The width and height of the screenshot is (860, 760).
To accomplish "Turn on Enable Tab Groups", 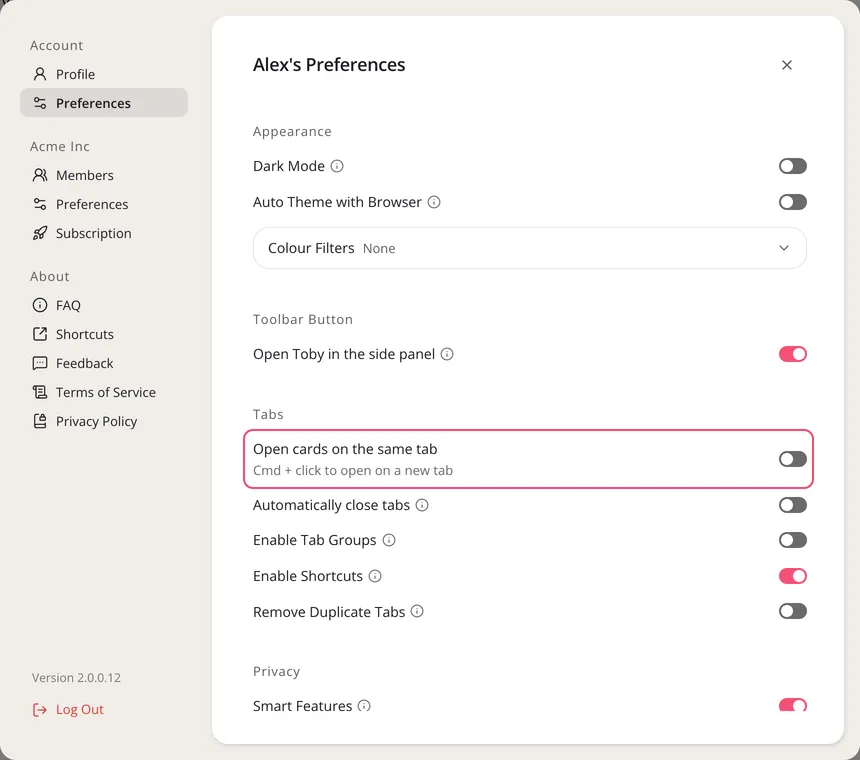I will point(793,540).
